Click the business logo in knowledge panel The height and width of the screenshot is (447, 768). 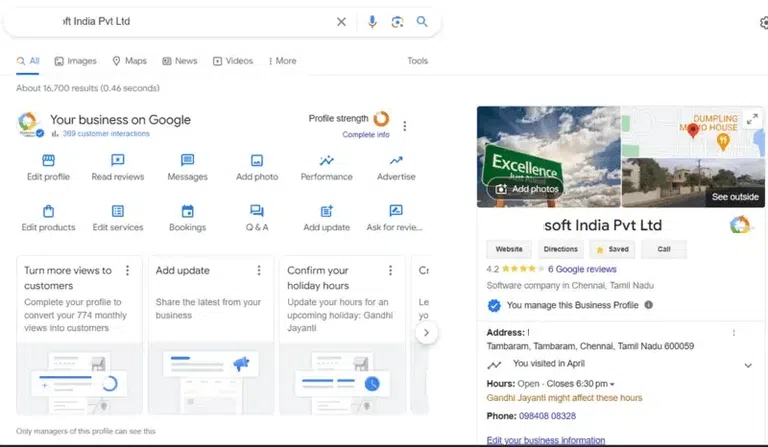click(740, 225)
